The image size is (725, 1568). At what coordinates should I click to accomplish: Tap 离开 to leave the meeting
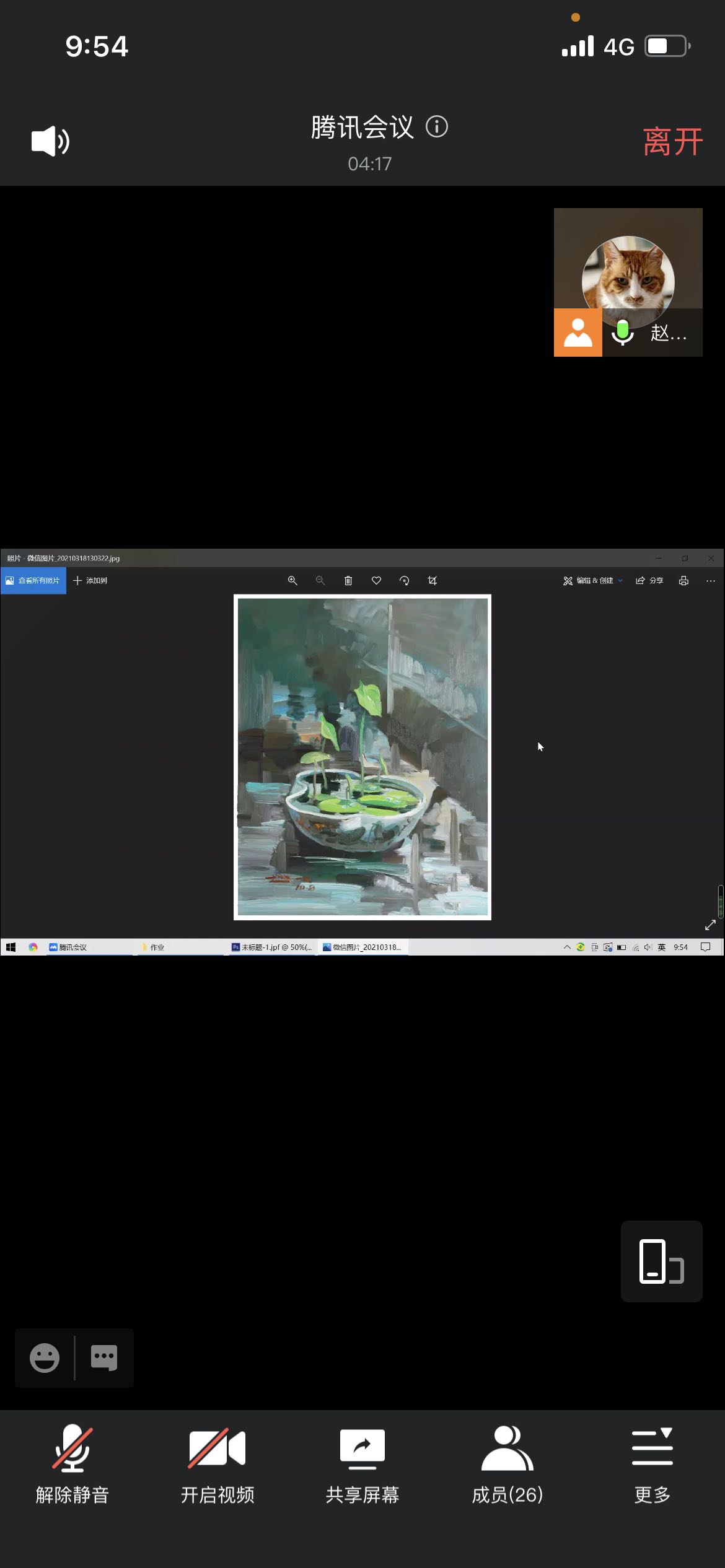click(x=672, y=142)
